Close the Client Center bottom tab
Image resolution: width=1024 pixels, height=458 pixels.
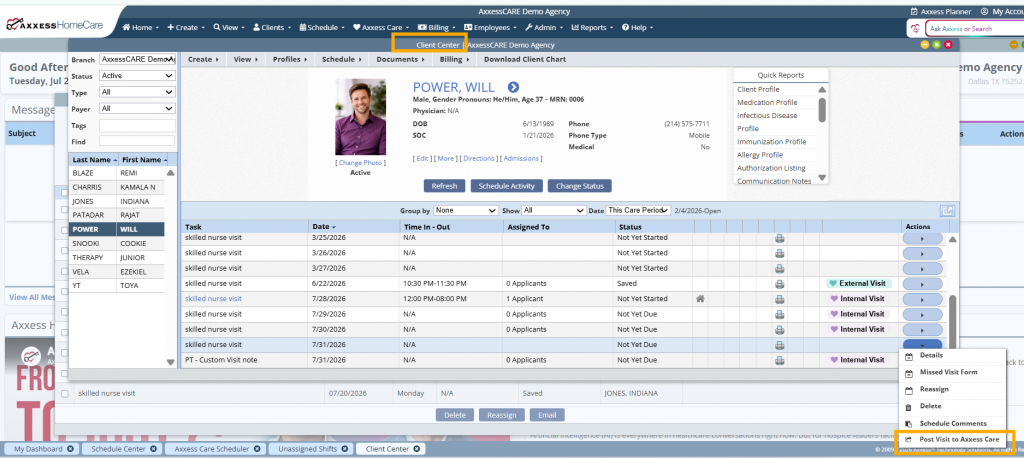point(416,449)
